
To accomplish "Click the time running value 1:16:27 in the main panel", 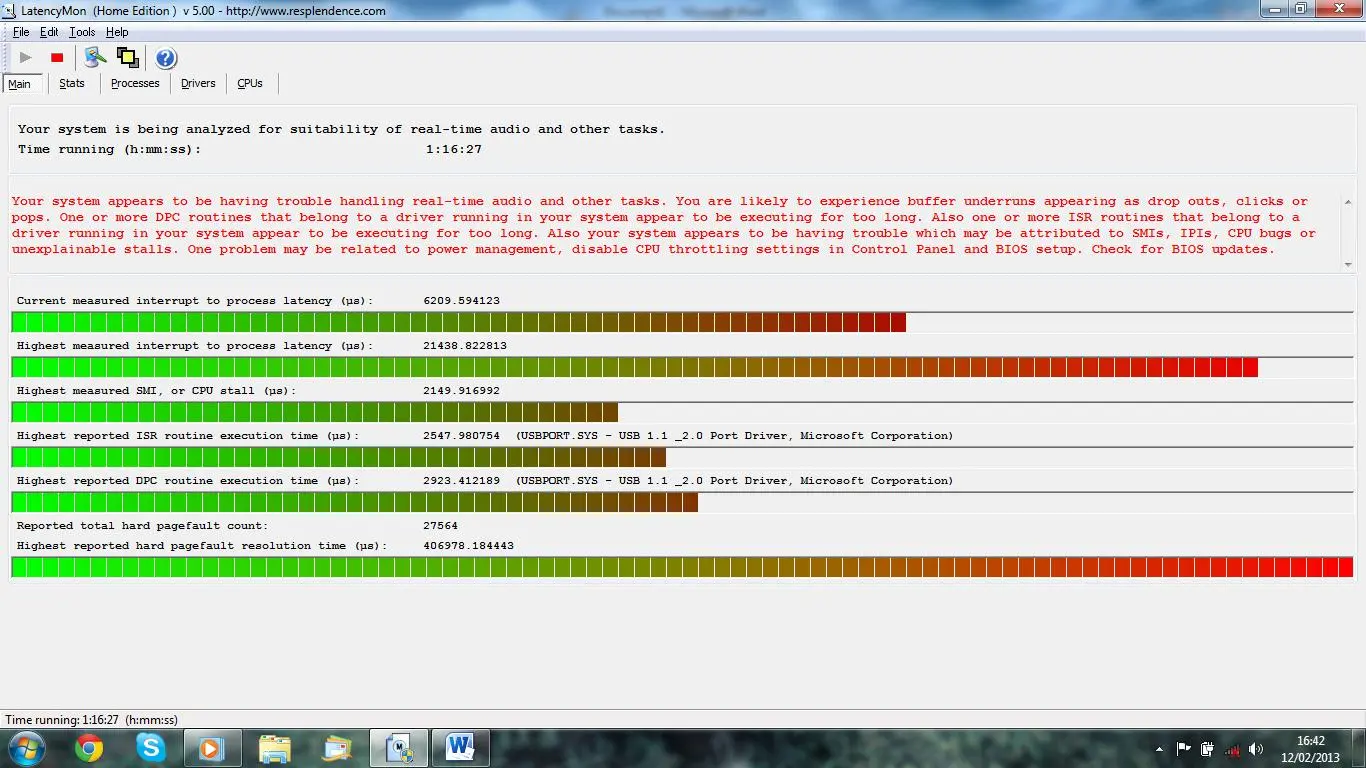I will (454, 149).
